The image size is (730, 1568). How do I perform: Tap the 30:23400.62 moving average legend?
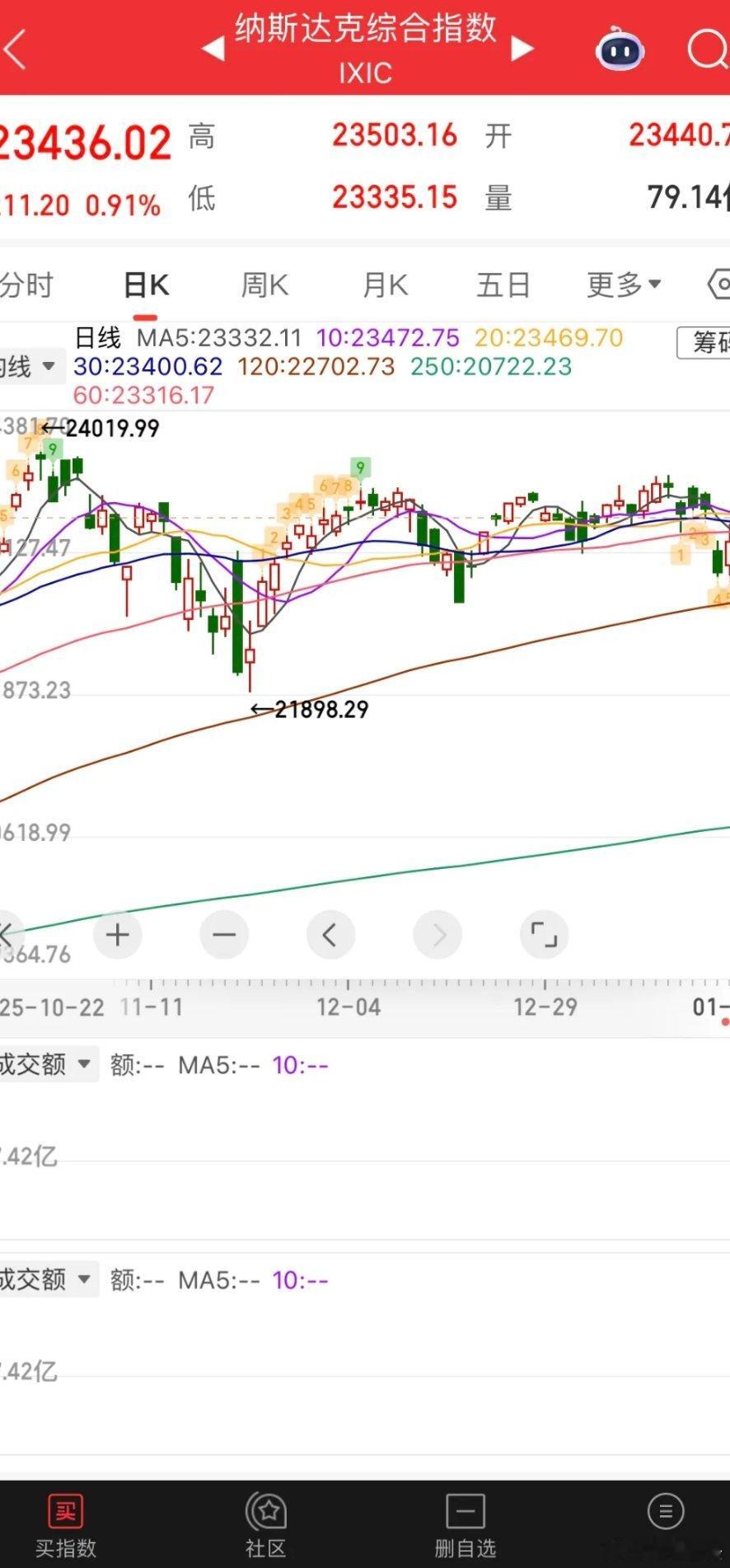pyautogui.click(x=148, y=366)
